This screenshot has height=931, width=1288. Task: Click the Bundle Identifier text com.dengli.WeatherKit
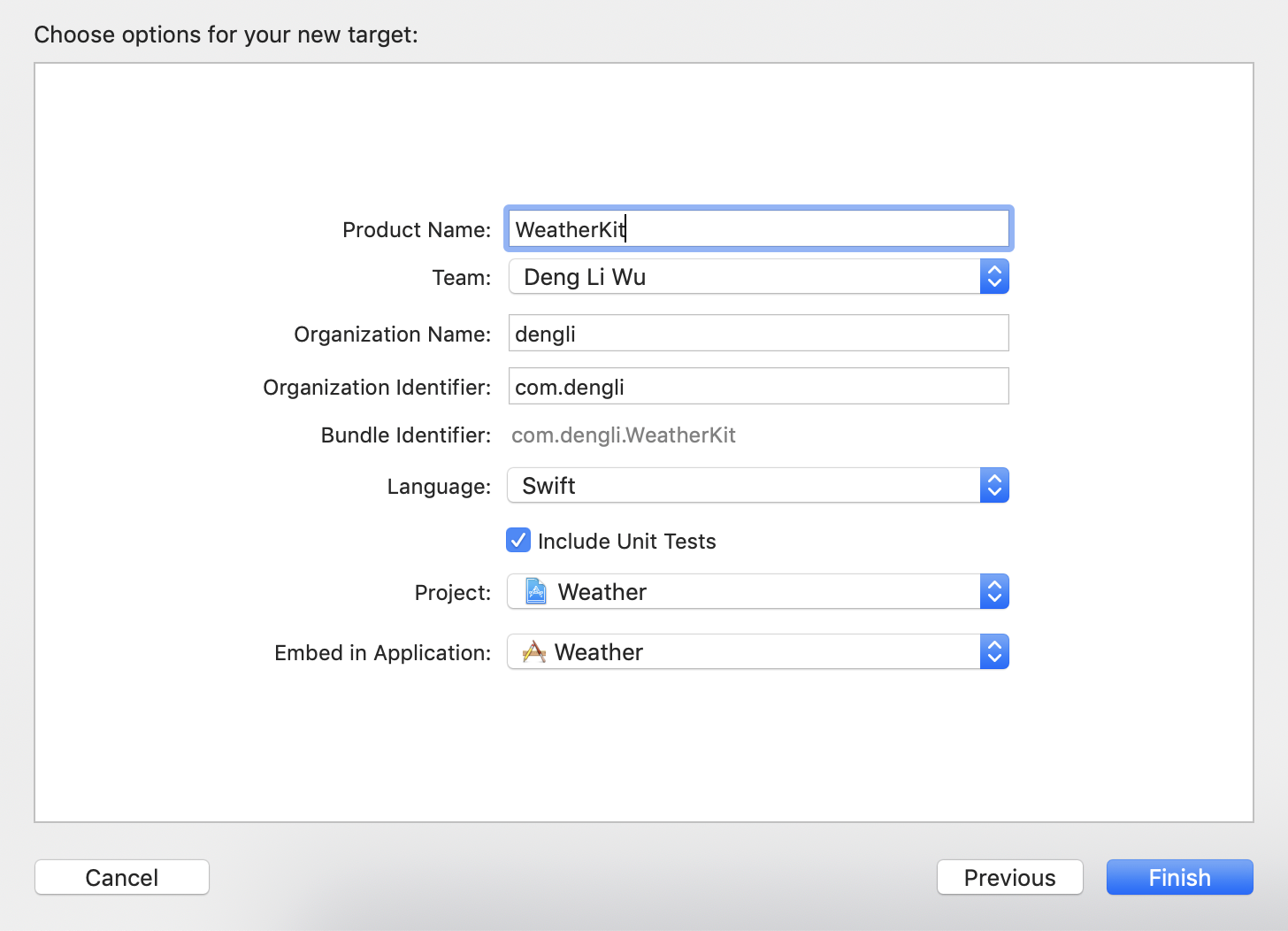click(x=624, y=435)
